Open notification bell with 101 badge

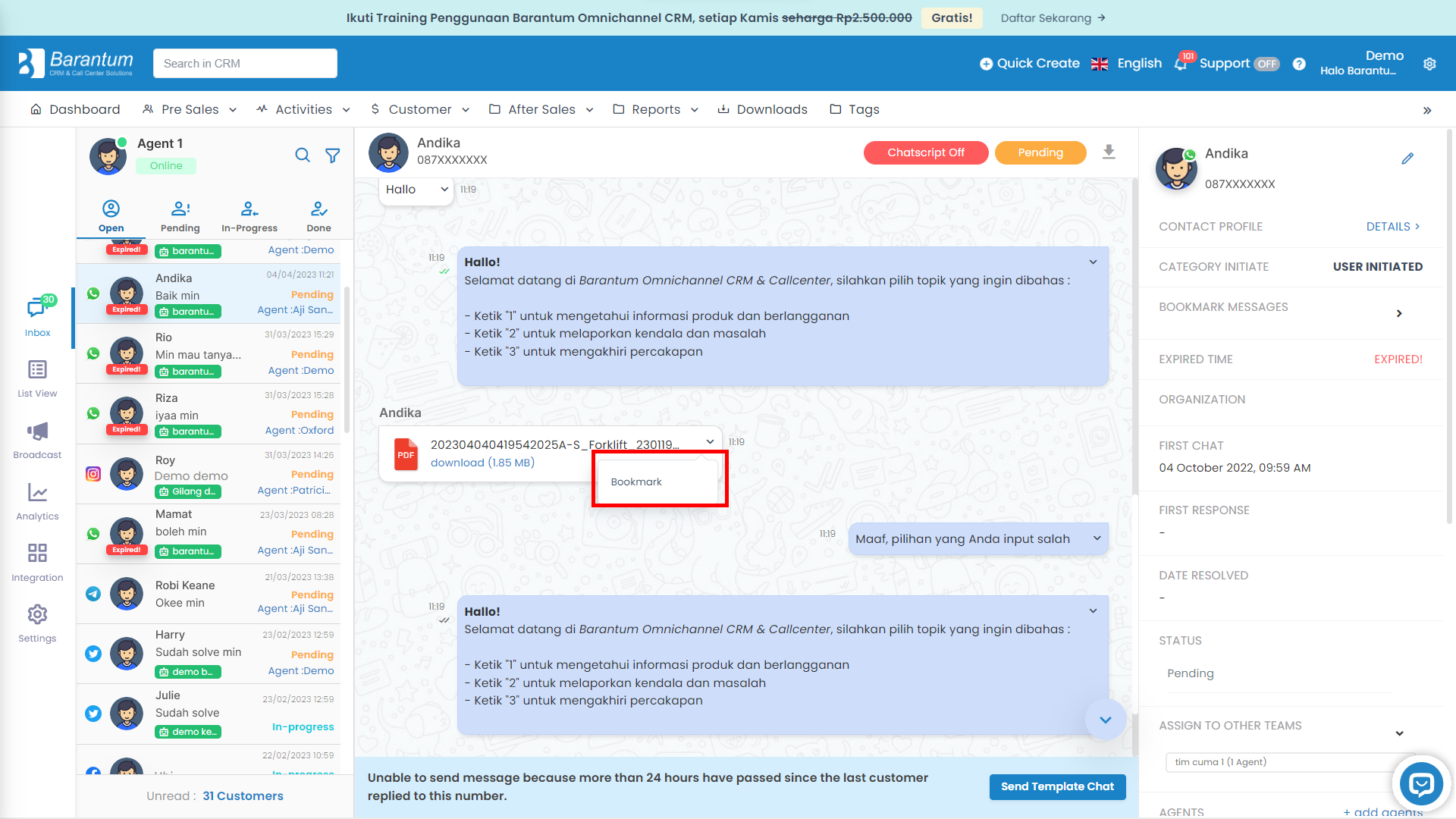point(1182,63)
